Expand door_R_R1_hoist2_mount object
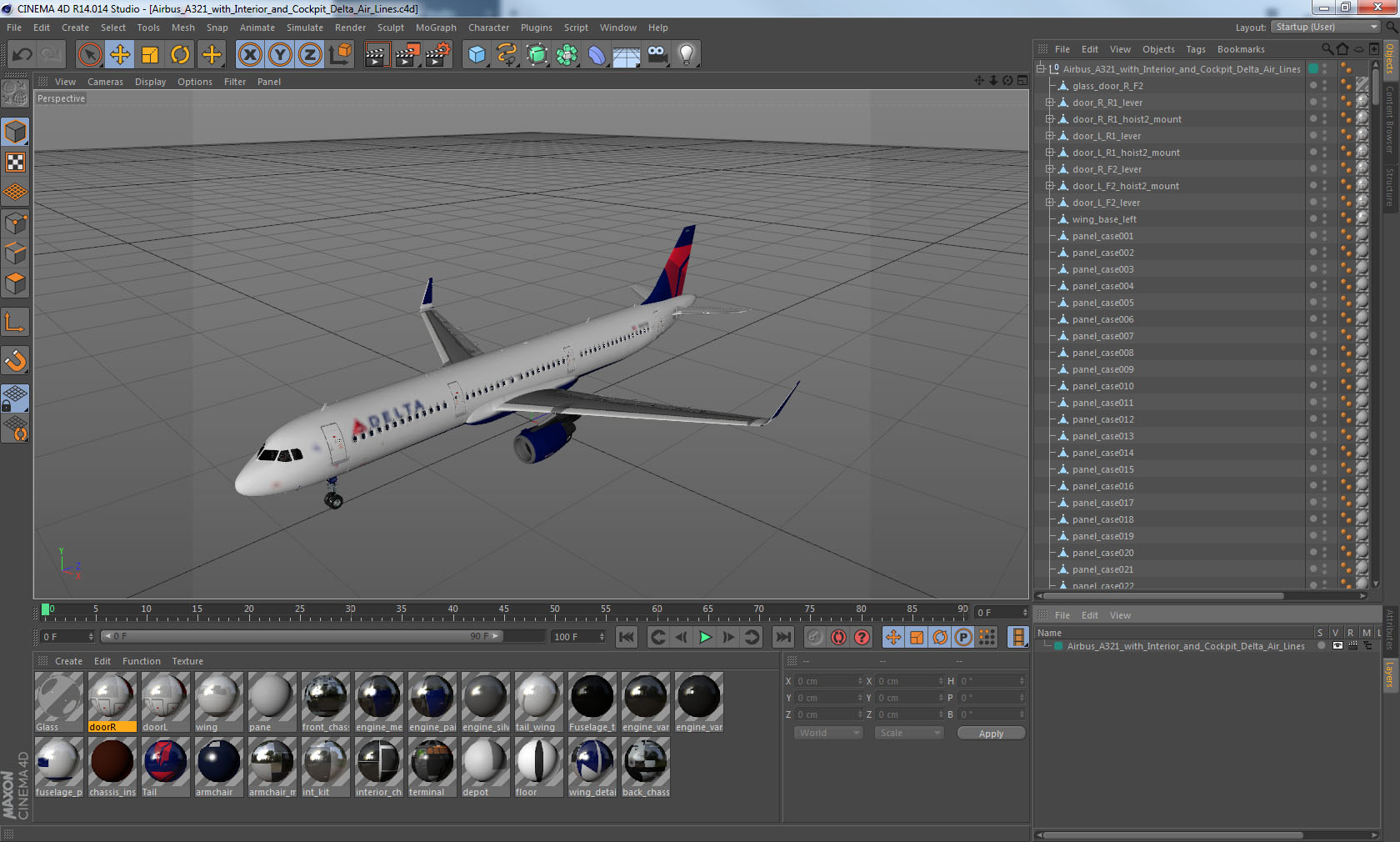This screenshot has height=842, width=1400. coord(1050,119)
